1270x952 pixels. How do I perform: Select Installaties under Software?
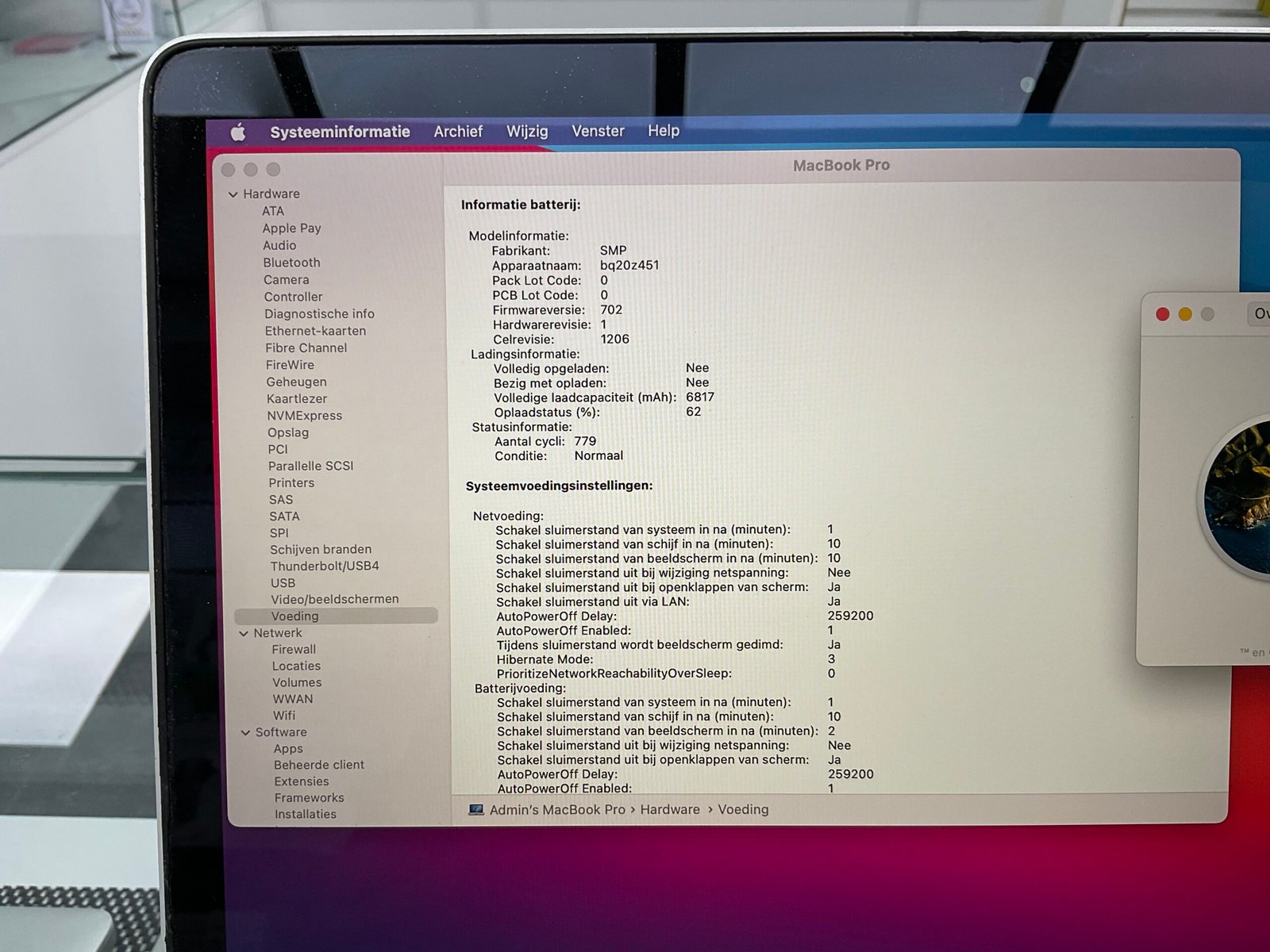click(306, 815)
